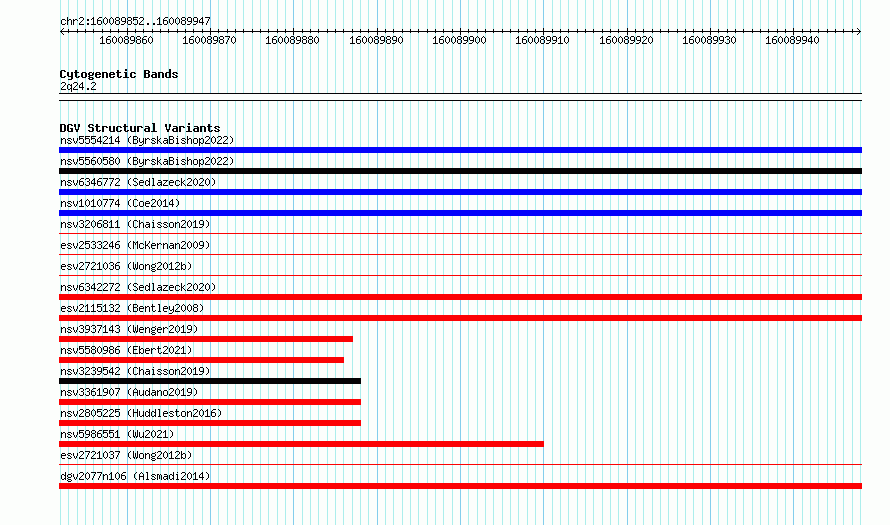
Task: Click ruler position 160089890
Action: [x=376, y=40]
